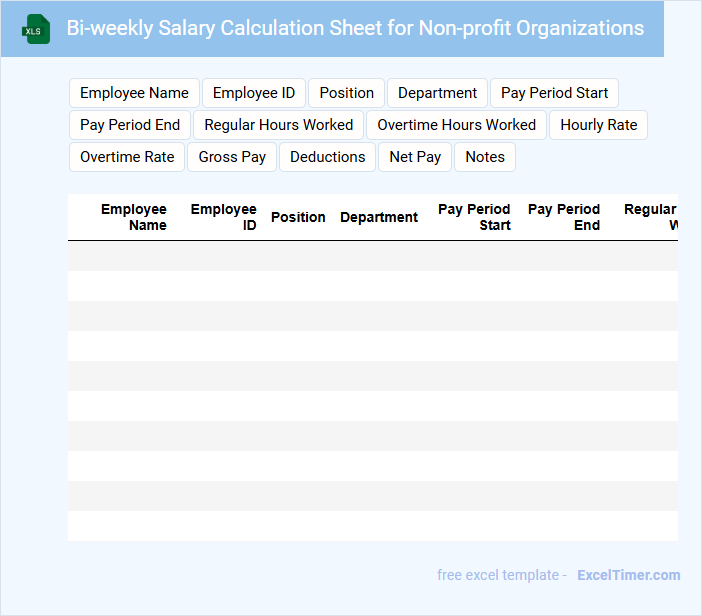Open the ExcelTimer.com link
The image size is (702, 616).
click(628, 575)
